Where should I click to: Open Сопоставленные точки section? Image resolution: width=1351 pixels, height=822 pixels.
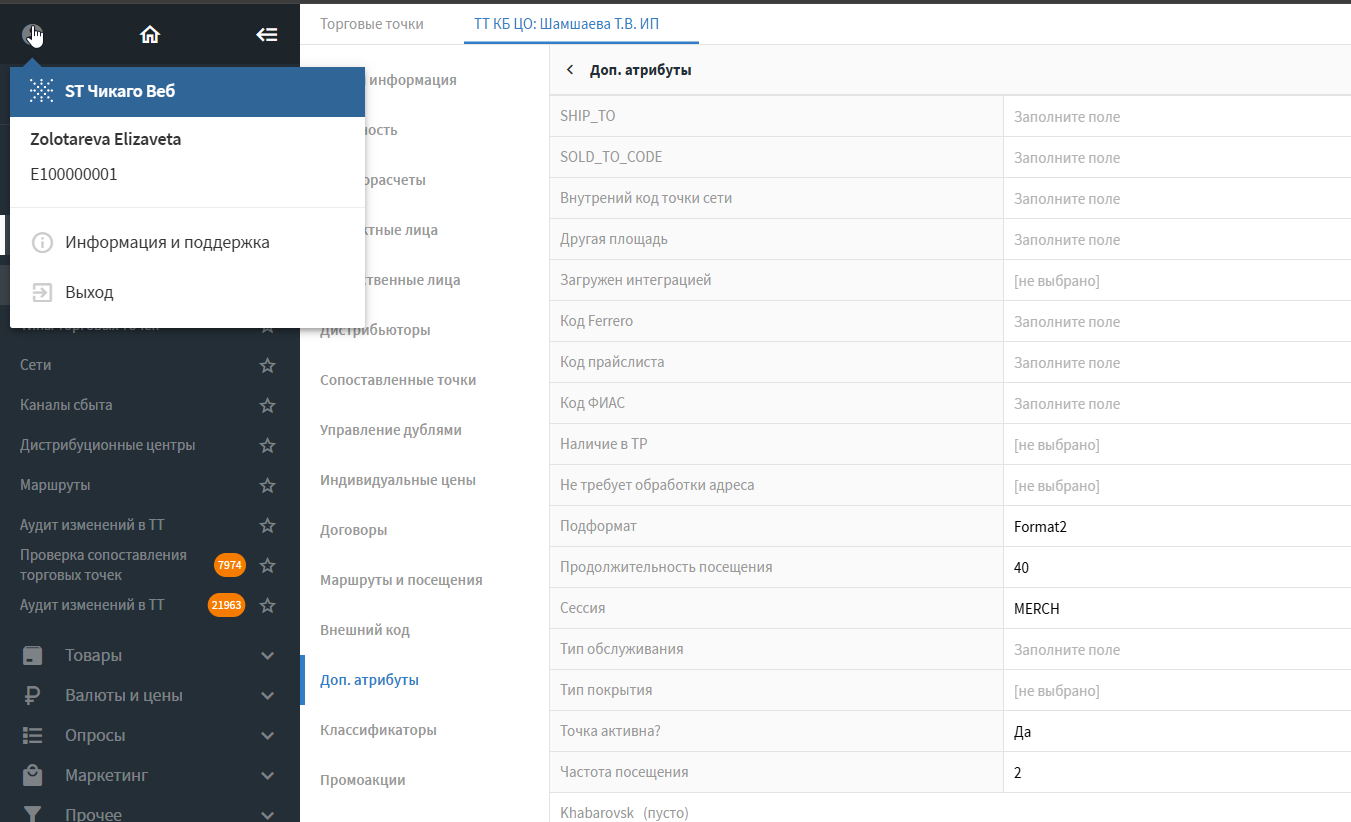pos(398,380)
